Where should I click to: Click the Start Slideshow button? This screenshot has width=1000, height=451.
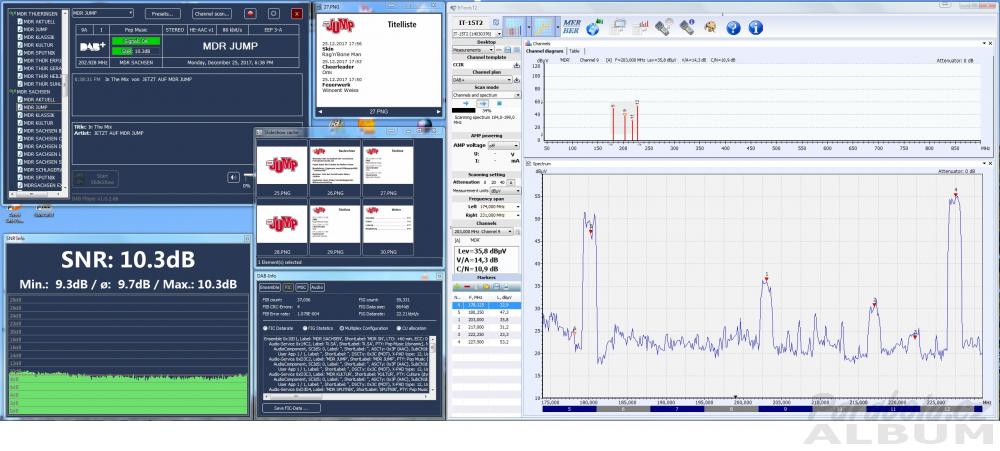click(95, 179)
